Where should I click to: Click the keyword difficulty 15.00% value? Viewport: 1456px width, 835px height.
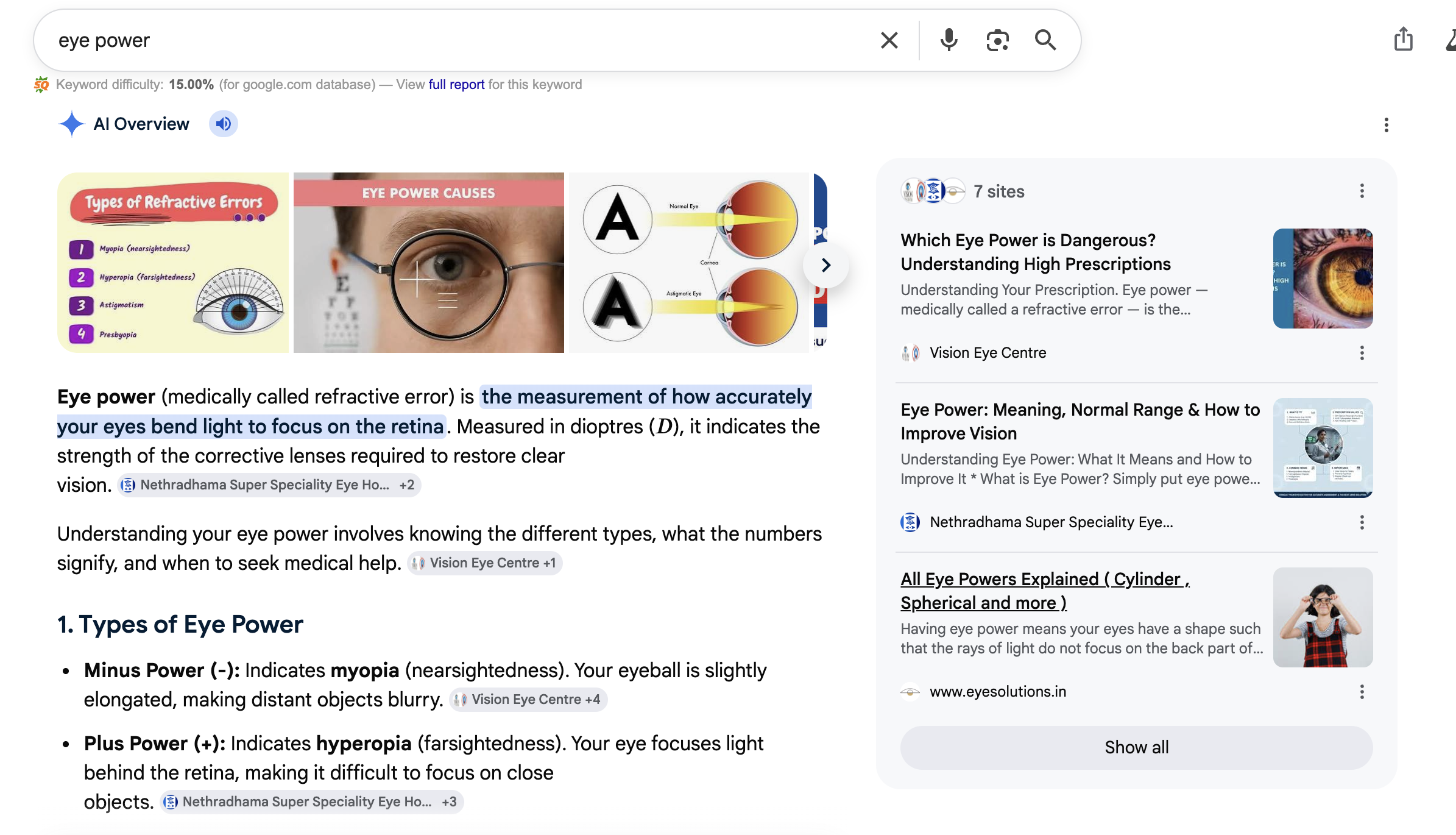coord(191,85)
